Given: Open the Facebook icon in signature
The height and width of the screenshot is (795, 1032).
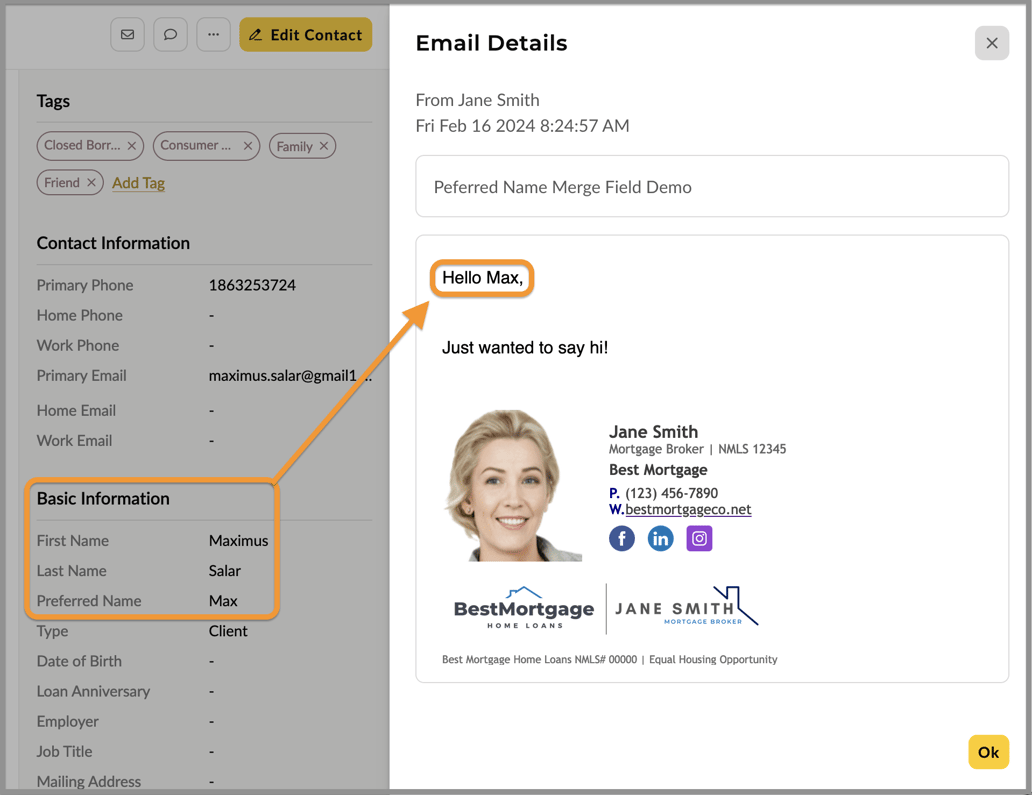Looking at the screenshot, I should (622, 539).
